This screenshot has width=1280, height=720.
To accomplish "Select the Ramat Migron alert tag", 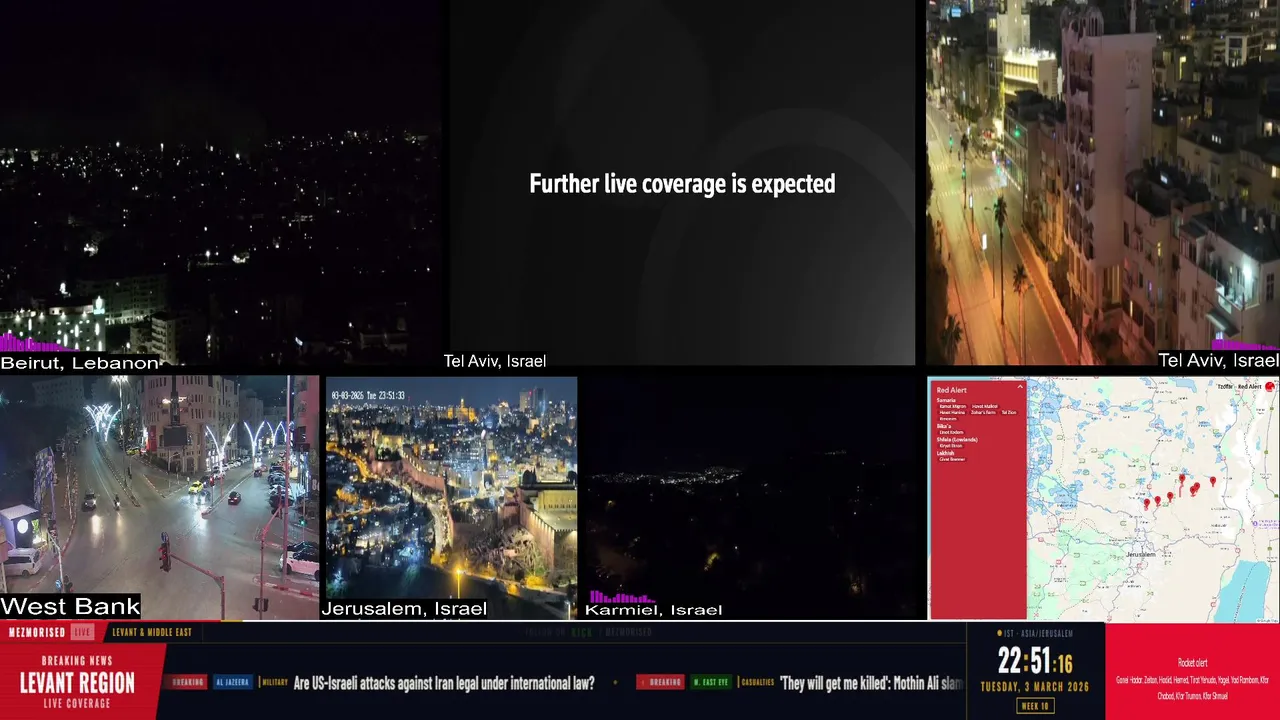I will (x=952, y=406).
